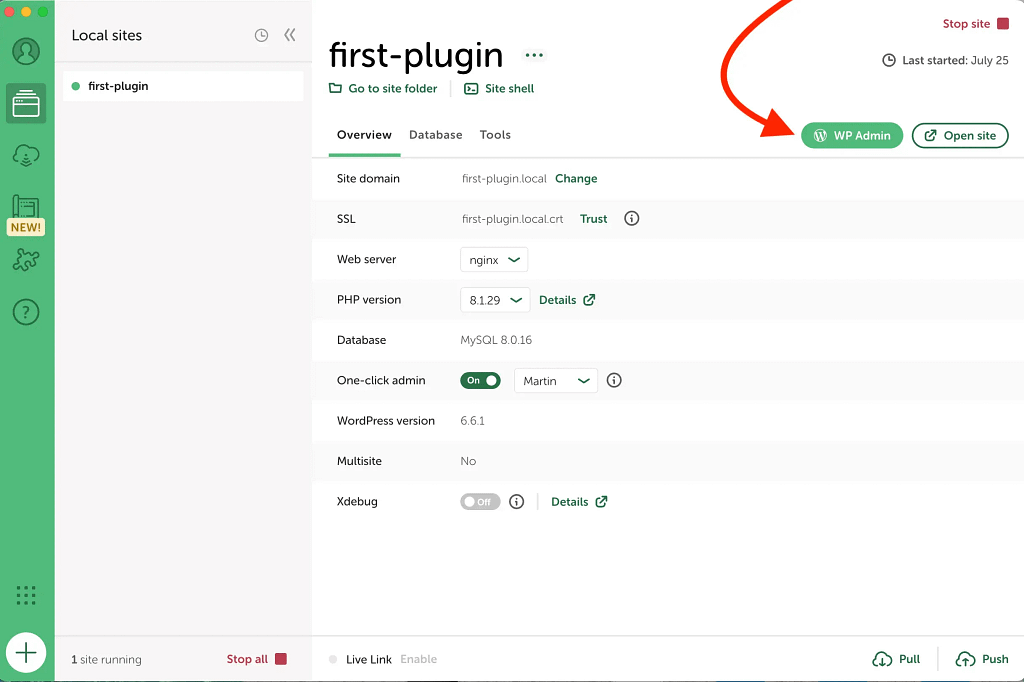Click the Xdebug info icon

coord(517,502)
